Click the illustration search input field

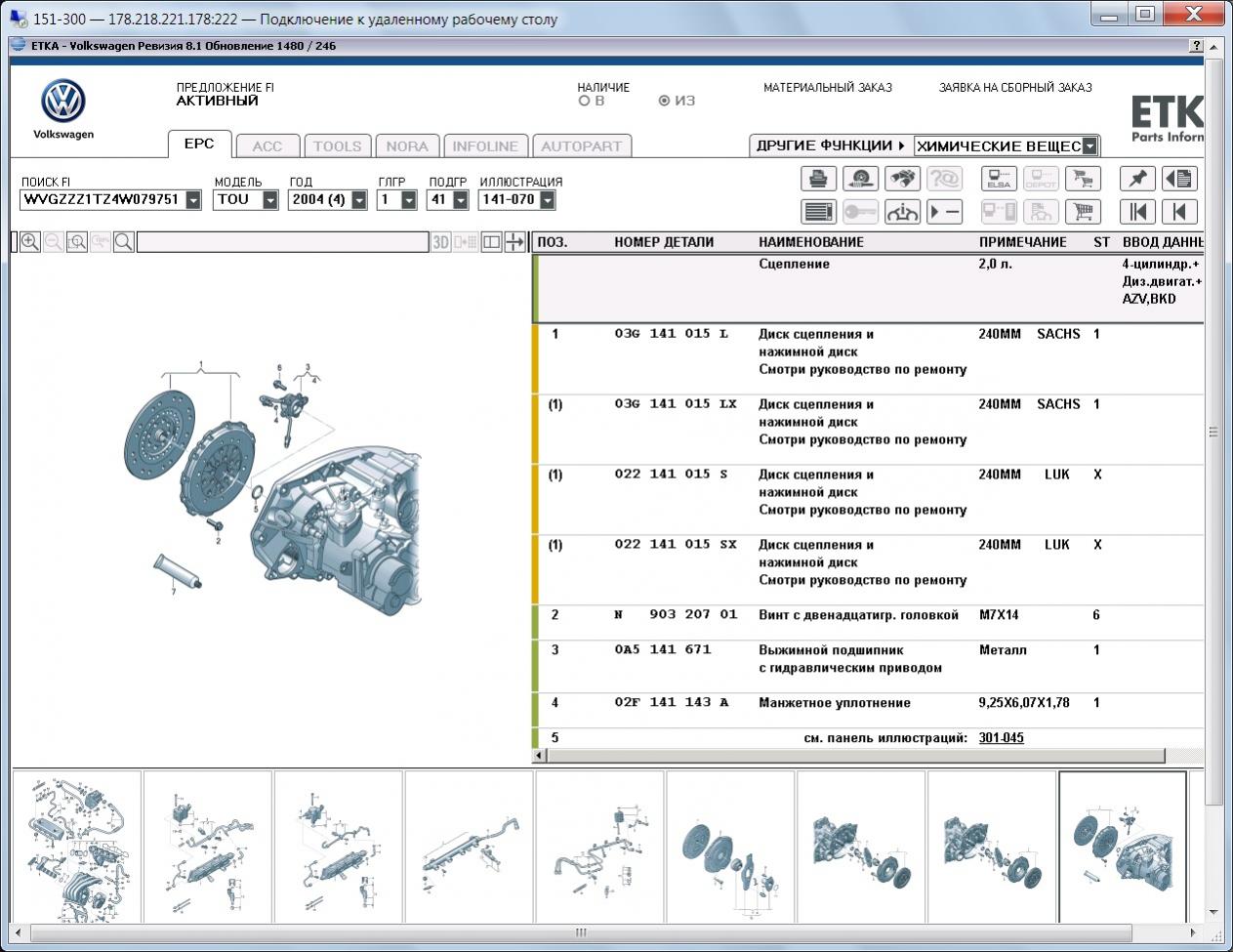tap(283, 242)
